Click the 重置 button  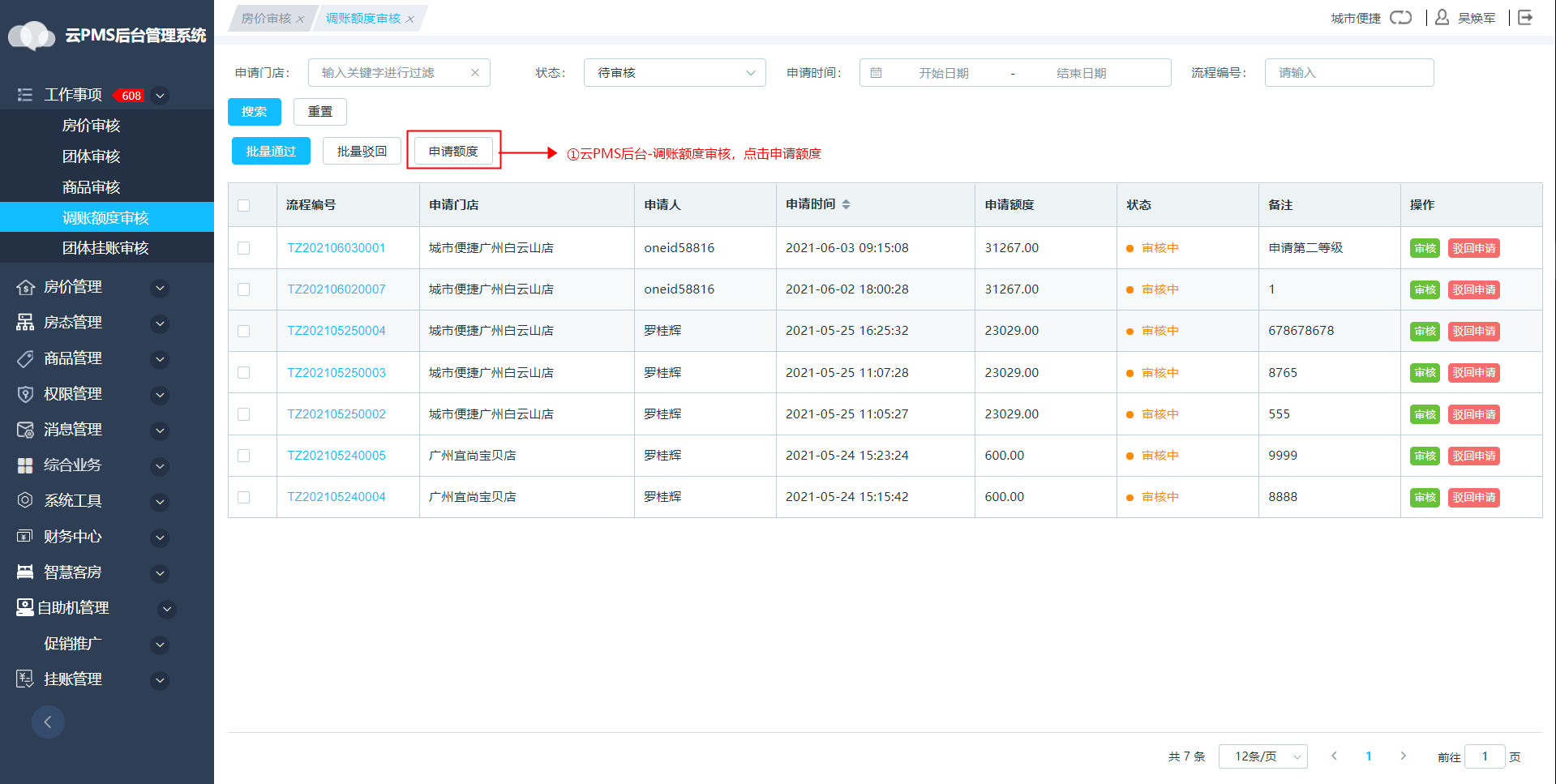point(320,112)
